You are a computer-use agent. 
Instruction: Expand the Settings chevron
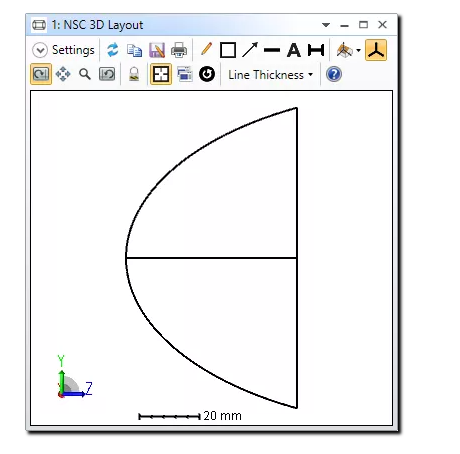tap(40, 50)
